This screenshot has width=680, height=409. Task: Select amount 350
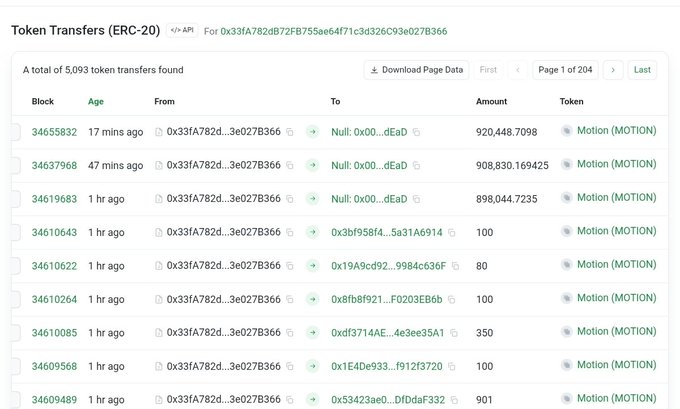click(484, 333)
